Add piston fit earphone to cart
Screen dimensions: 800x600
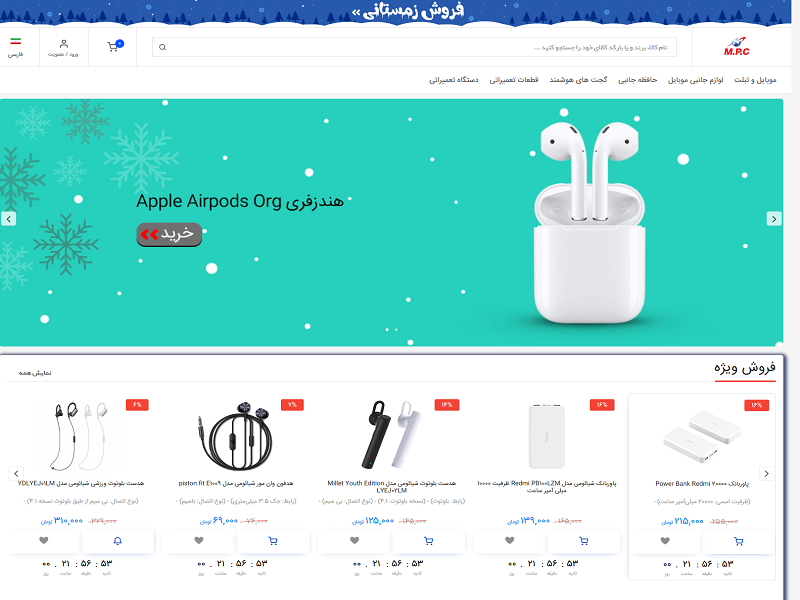click(x=272, y=541)
